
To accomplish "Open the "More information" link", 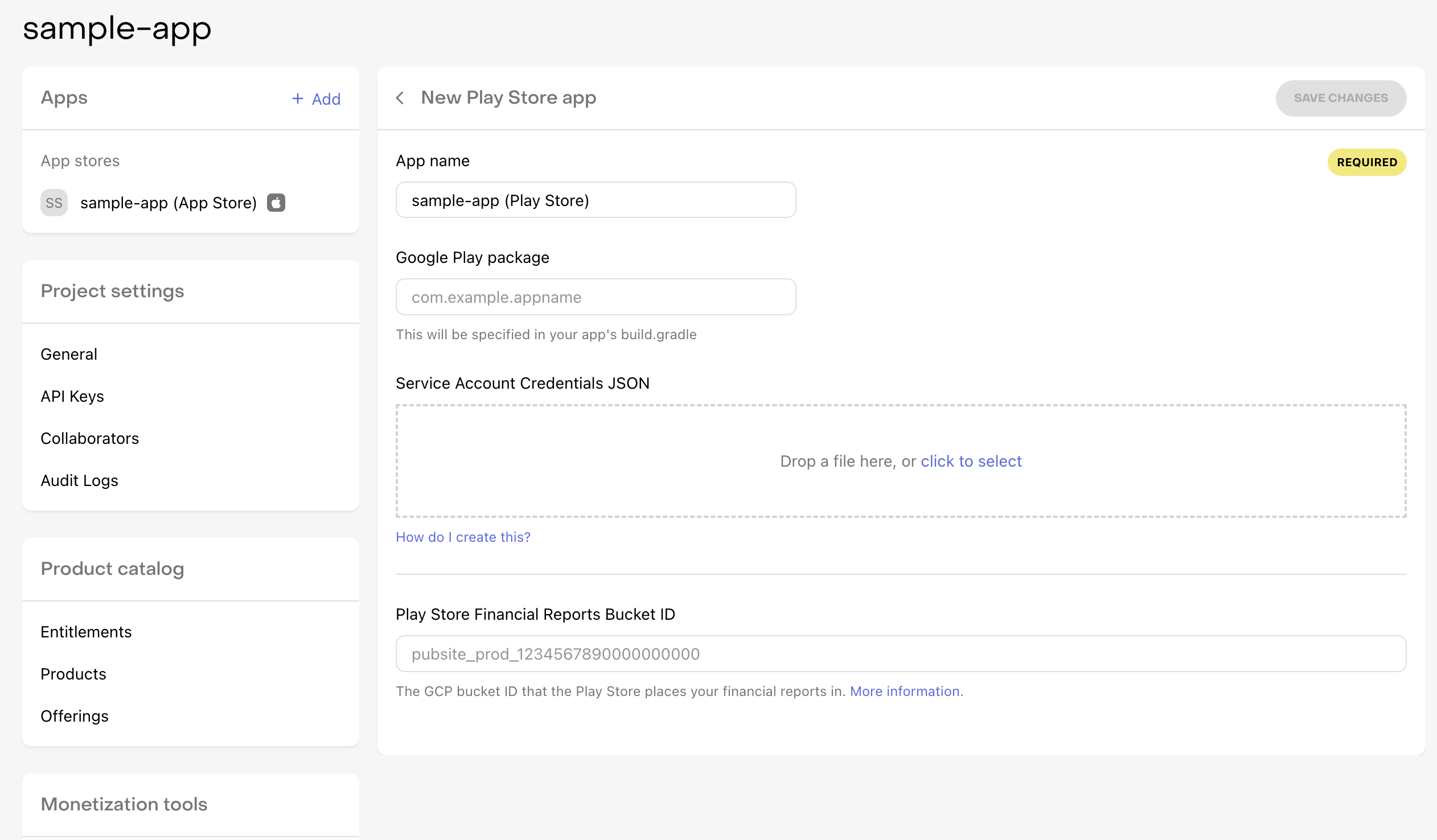I will 905,691.
